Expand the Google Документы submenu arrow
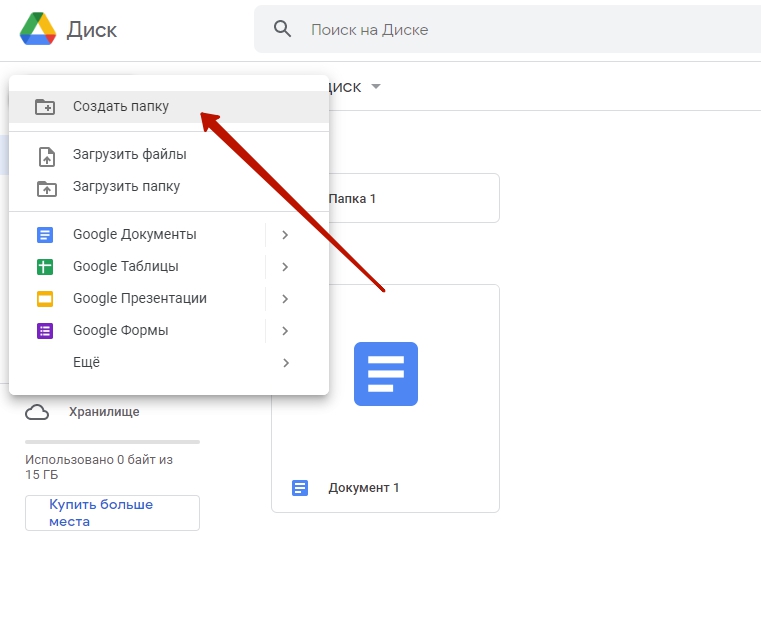The image size is (761, 631). click(x=285, y=235)
